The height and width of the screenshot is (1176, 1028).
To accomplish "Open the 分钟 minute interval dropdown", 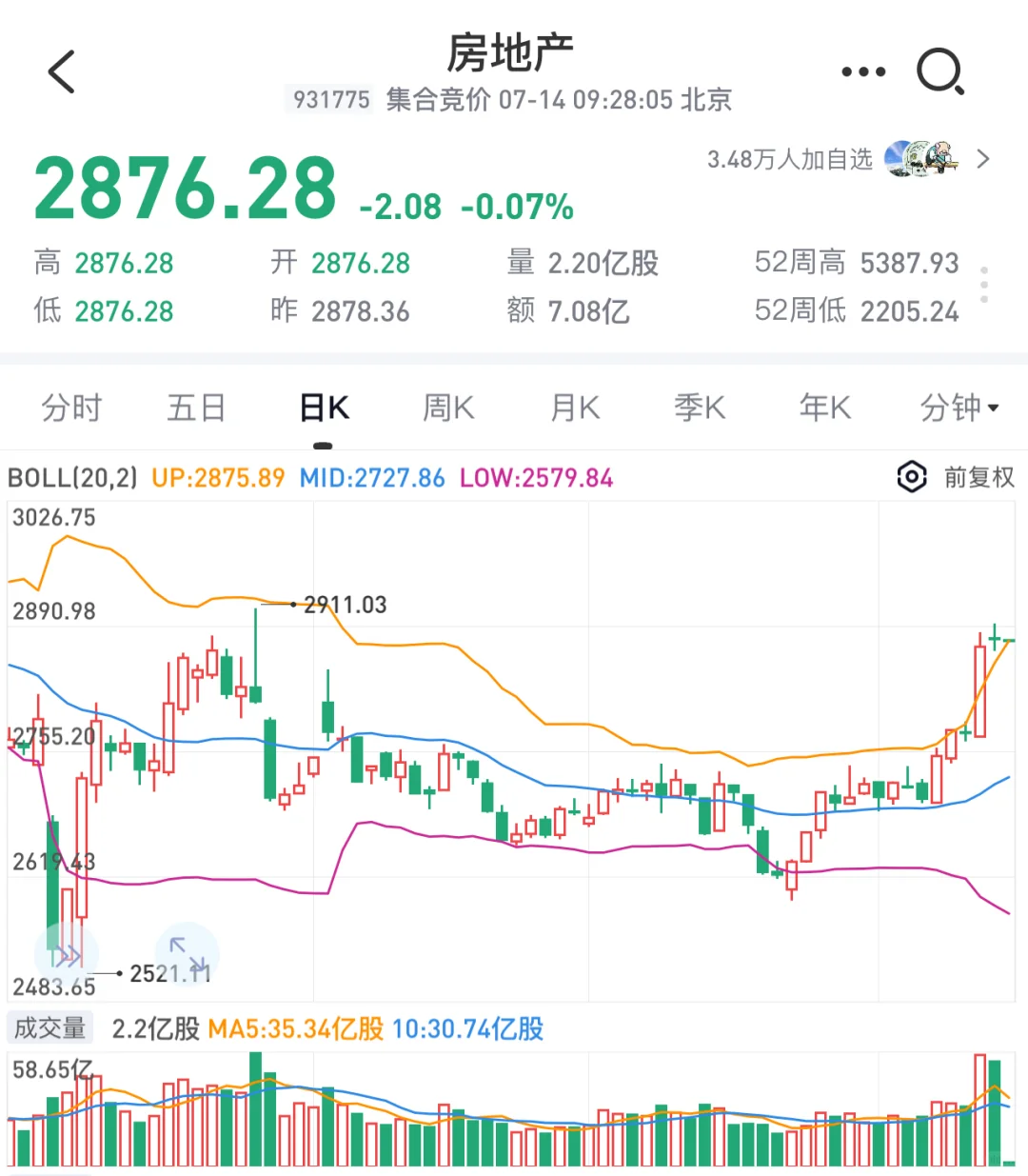I will coord(959,408).
